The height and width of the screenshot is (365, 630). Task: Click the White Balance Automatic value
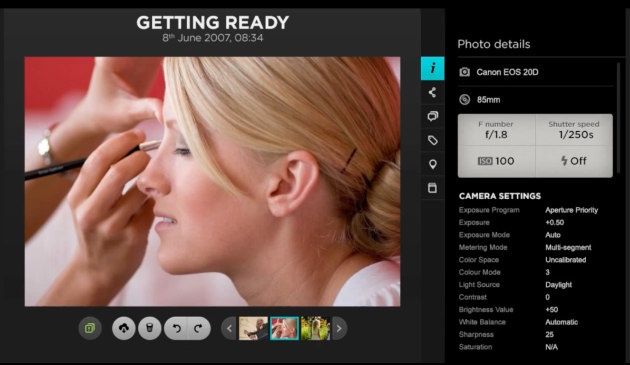click(x=561, y=322)
